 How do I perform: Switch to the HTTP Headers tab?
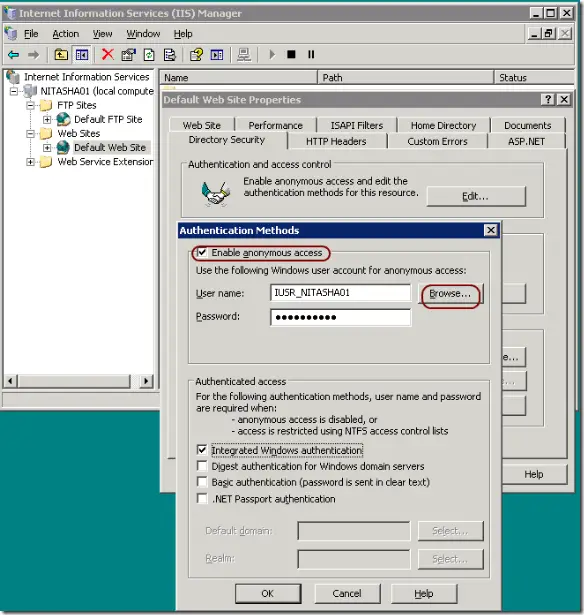pyautogui.click(x=336, y=141)
